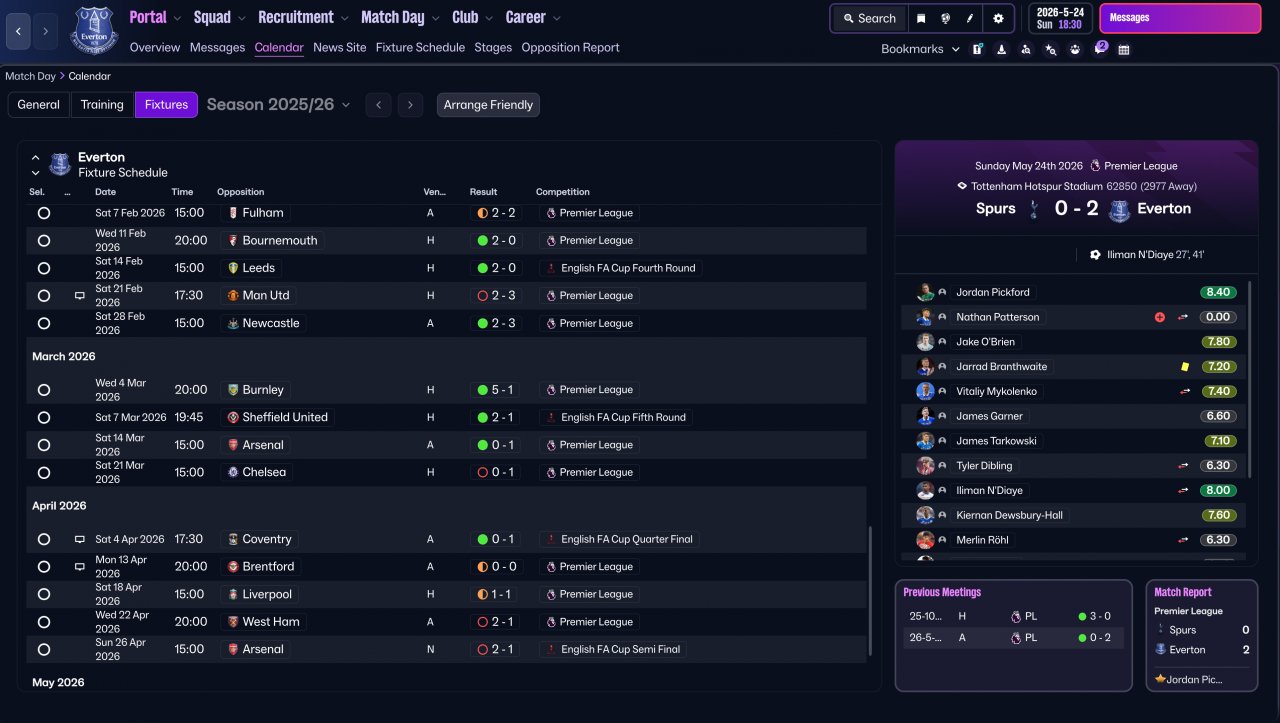1280x723 pixels.
Task: Click the TV icon on Coventry row
Action: [x=79, y=539]
